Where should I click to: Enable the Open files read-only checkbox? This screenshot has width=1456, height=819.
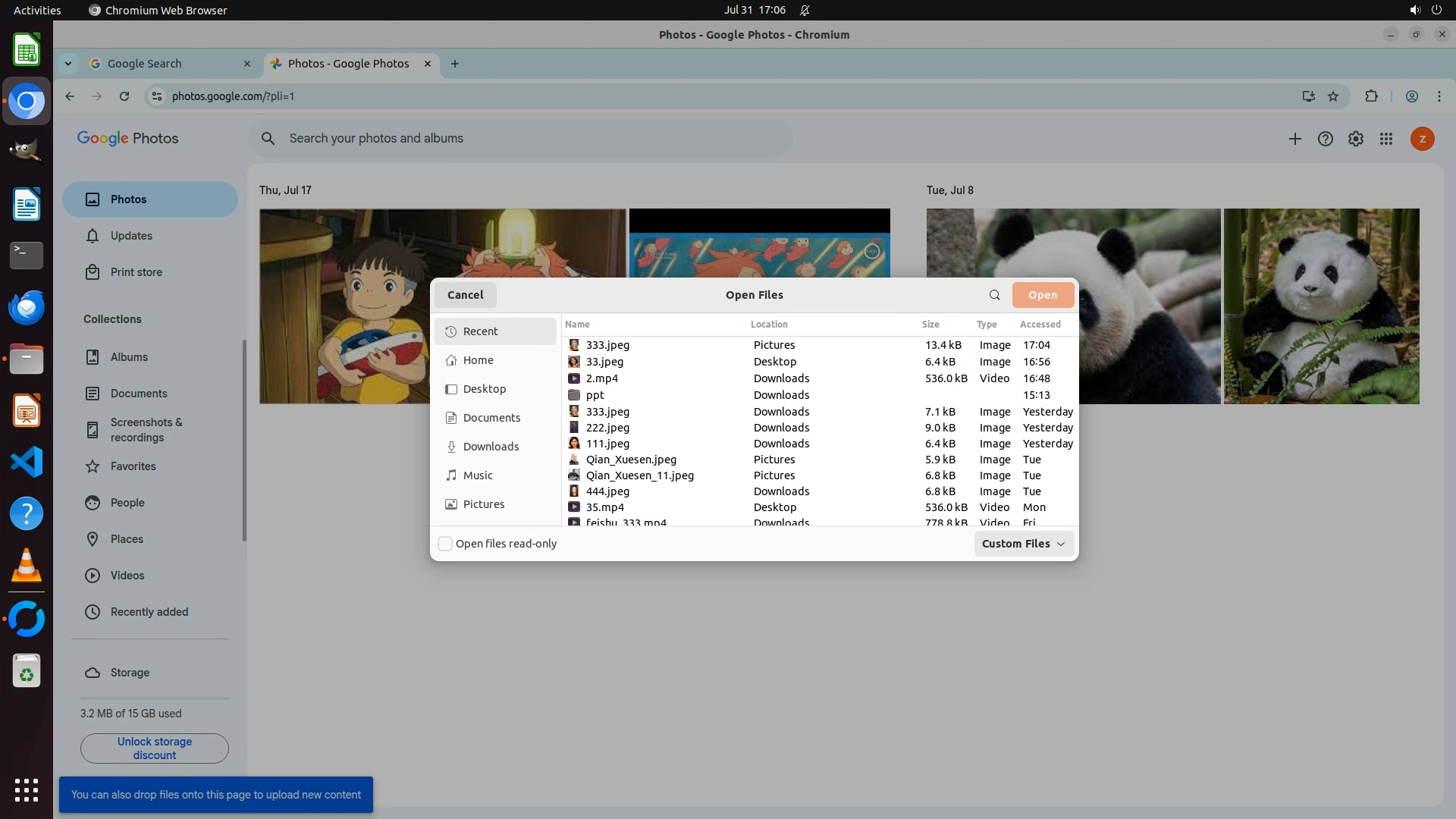coord(446,544)
